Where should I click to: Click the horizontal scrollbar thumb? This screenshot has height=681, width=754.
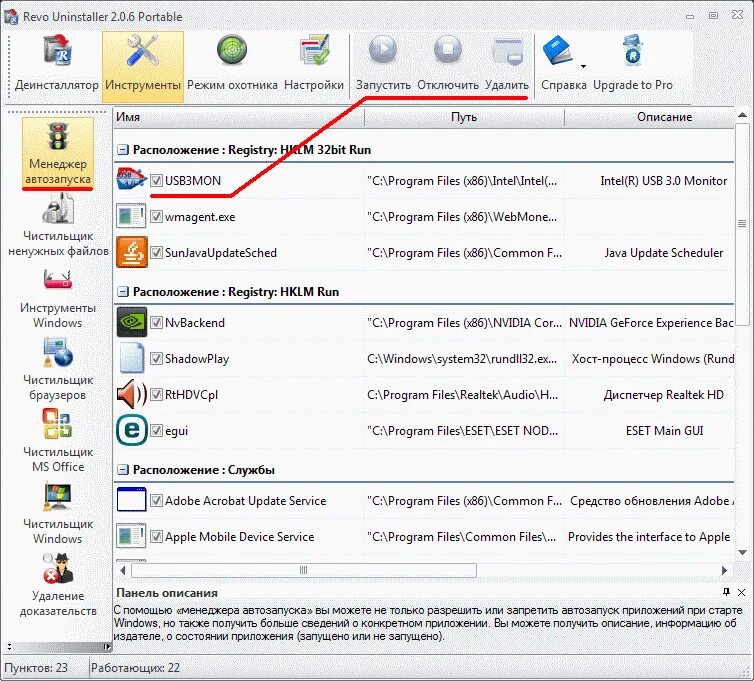(303, 570)
